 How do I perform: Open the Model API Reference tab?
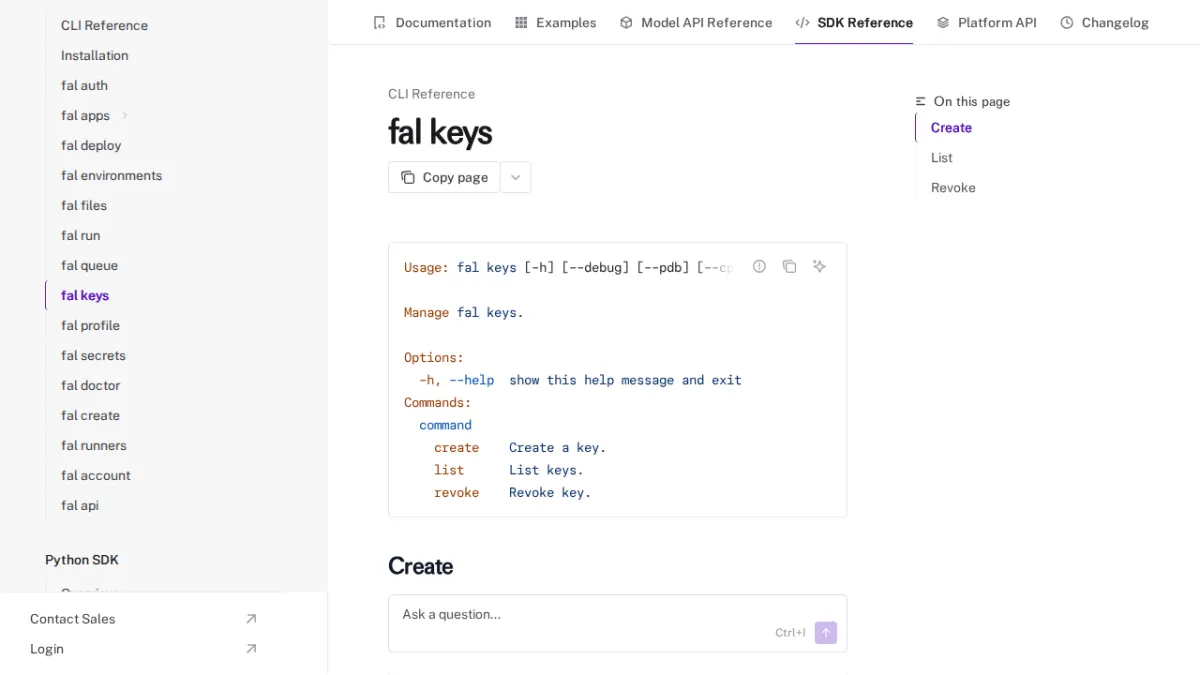696,22
